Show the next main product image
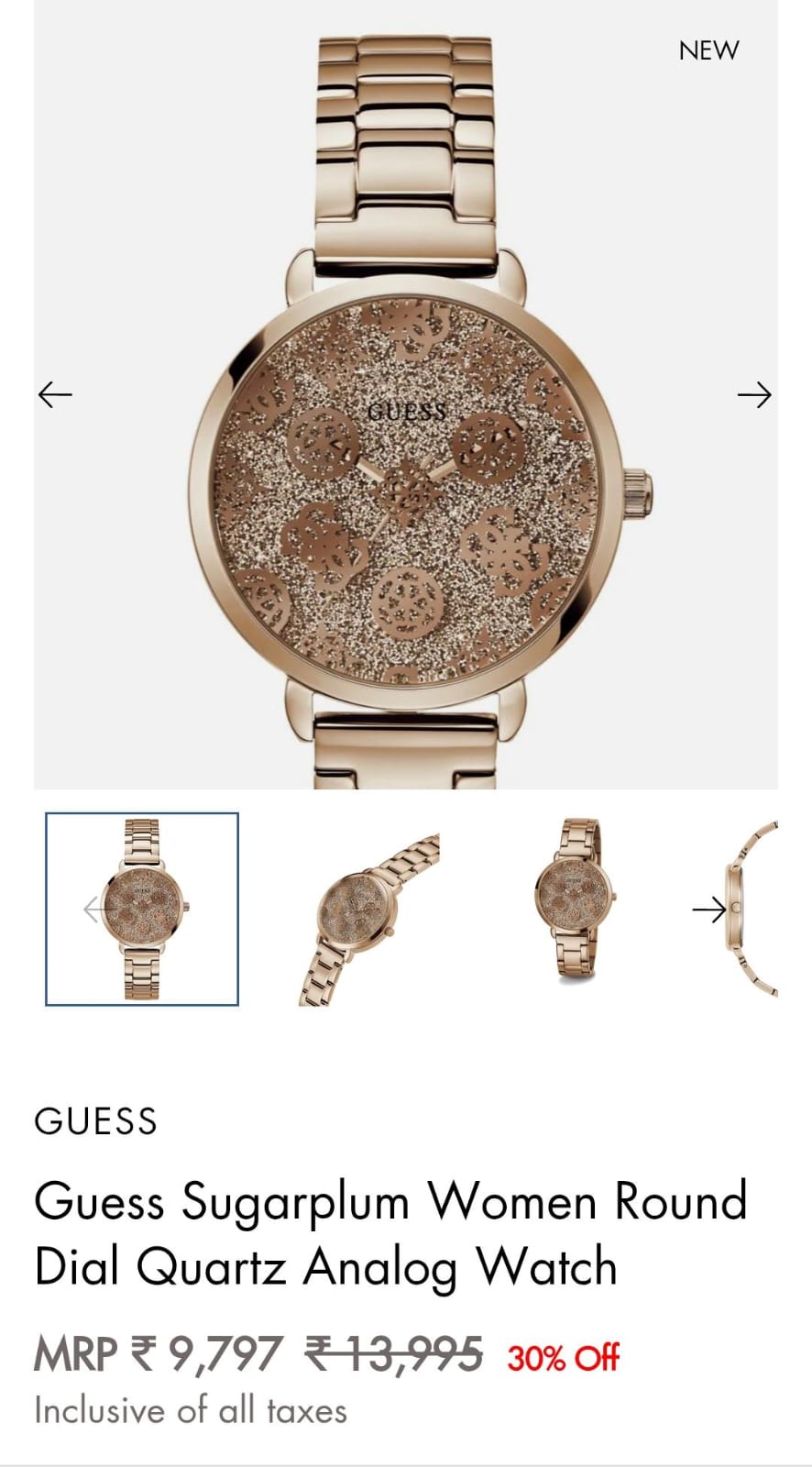The image size is (812, 1467). coord(754,394)
